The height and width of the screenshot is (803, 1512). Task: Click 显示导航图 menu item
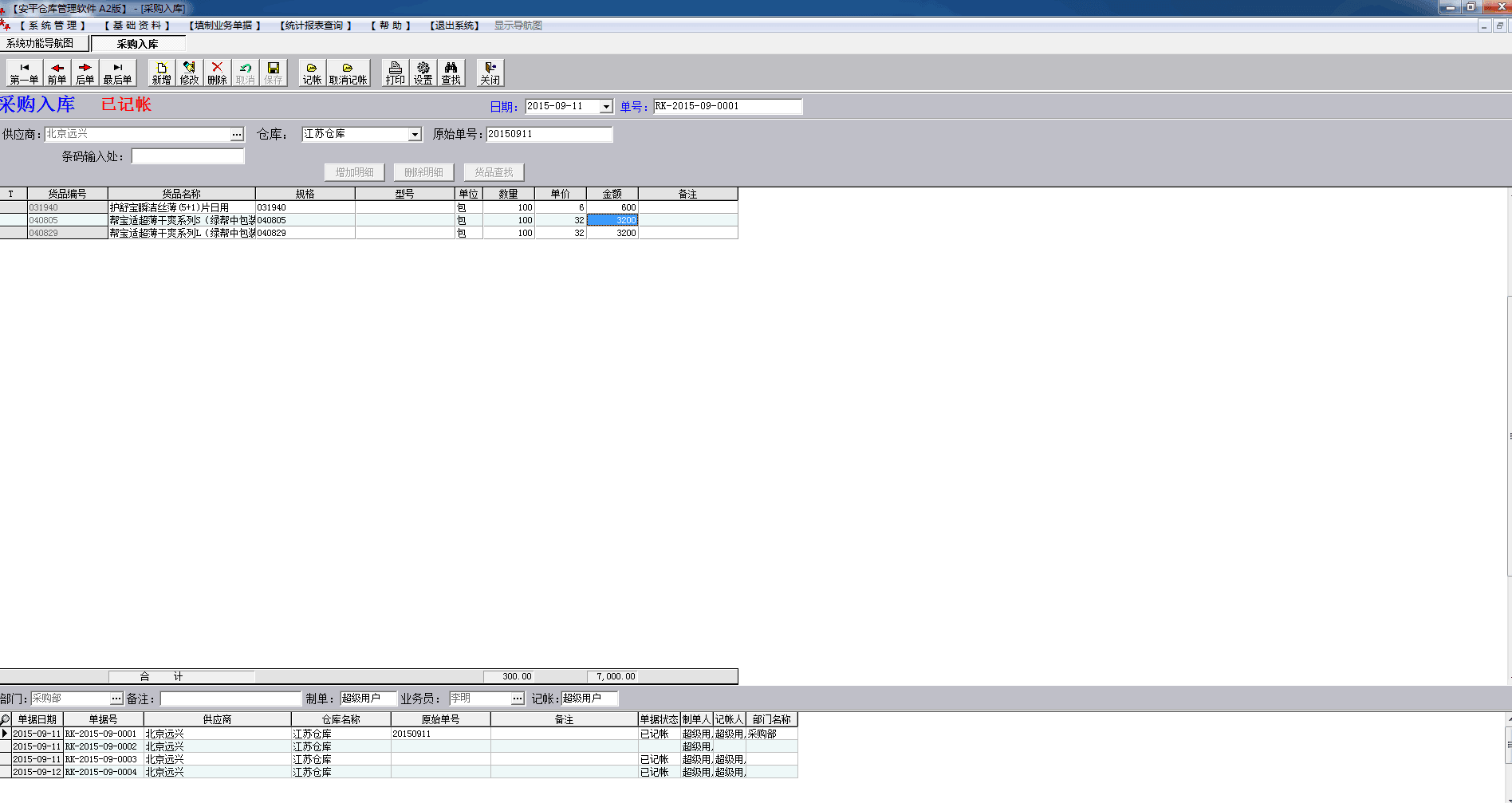(x=518, y=26)
